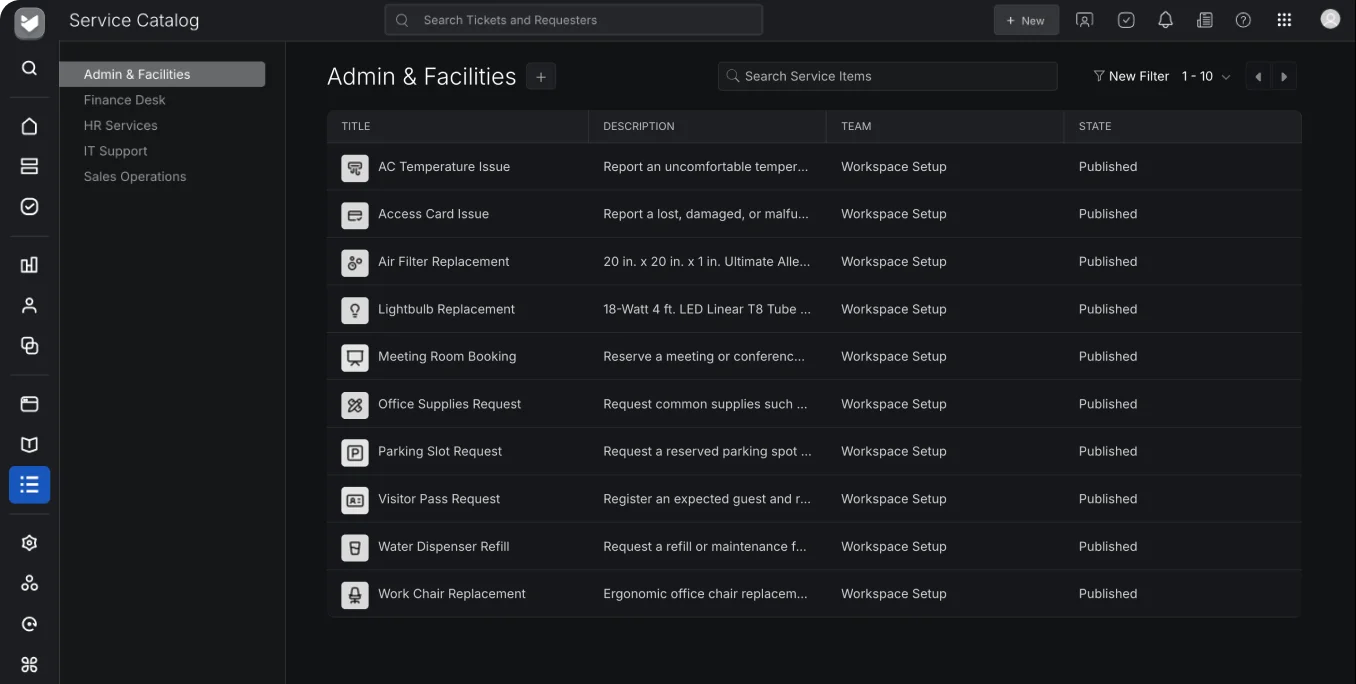Open the notifications bell icon

(1165, 20)
